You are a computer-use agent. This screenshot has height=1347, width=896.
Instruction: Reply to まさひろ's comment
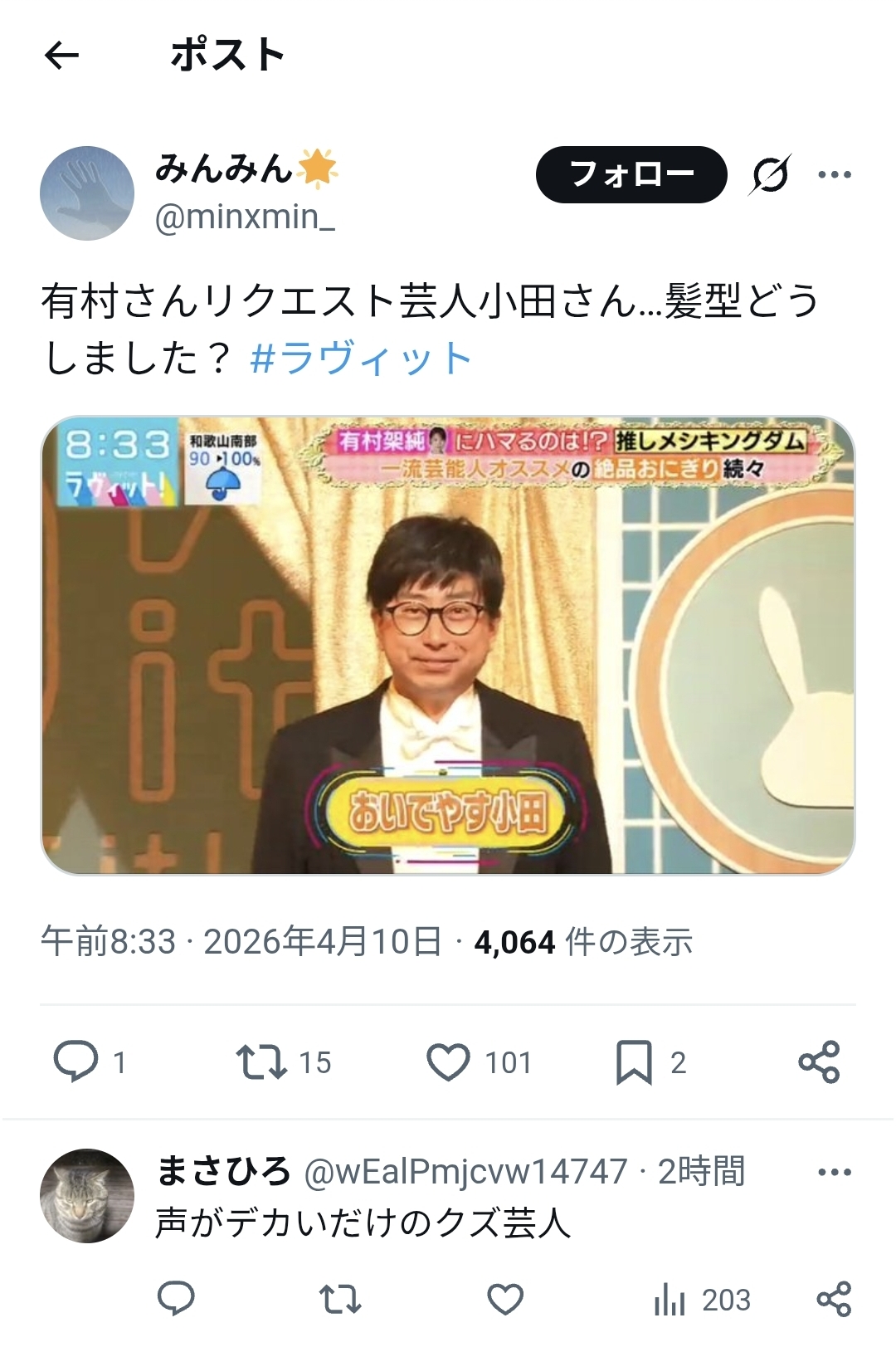coord(176,1299)
